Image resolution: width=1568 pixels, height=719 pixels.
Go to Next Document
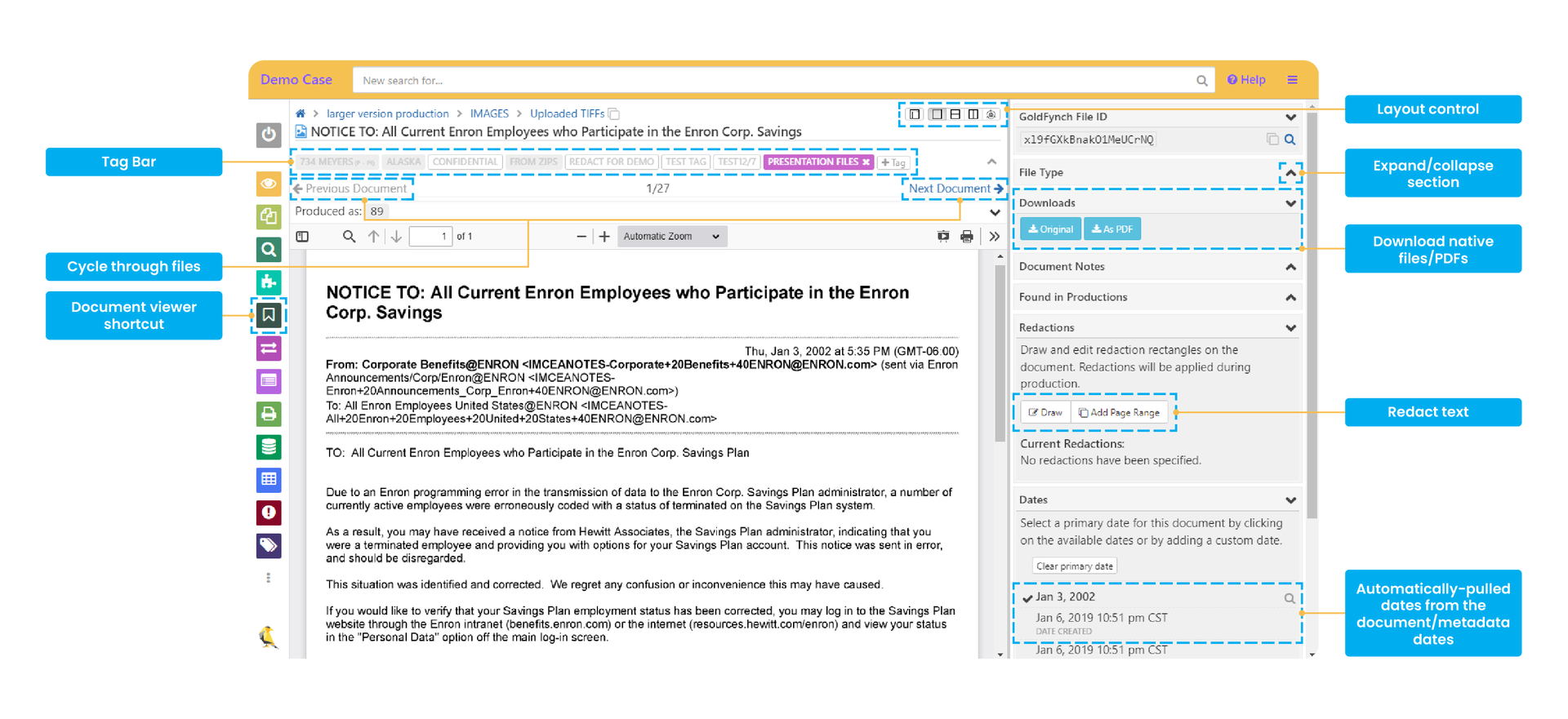point(955,189)
